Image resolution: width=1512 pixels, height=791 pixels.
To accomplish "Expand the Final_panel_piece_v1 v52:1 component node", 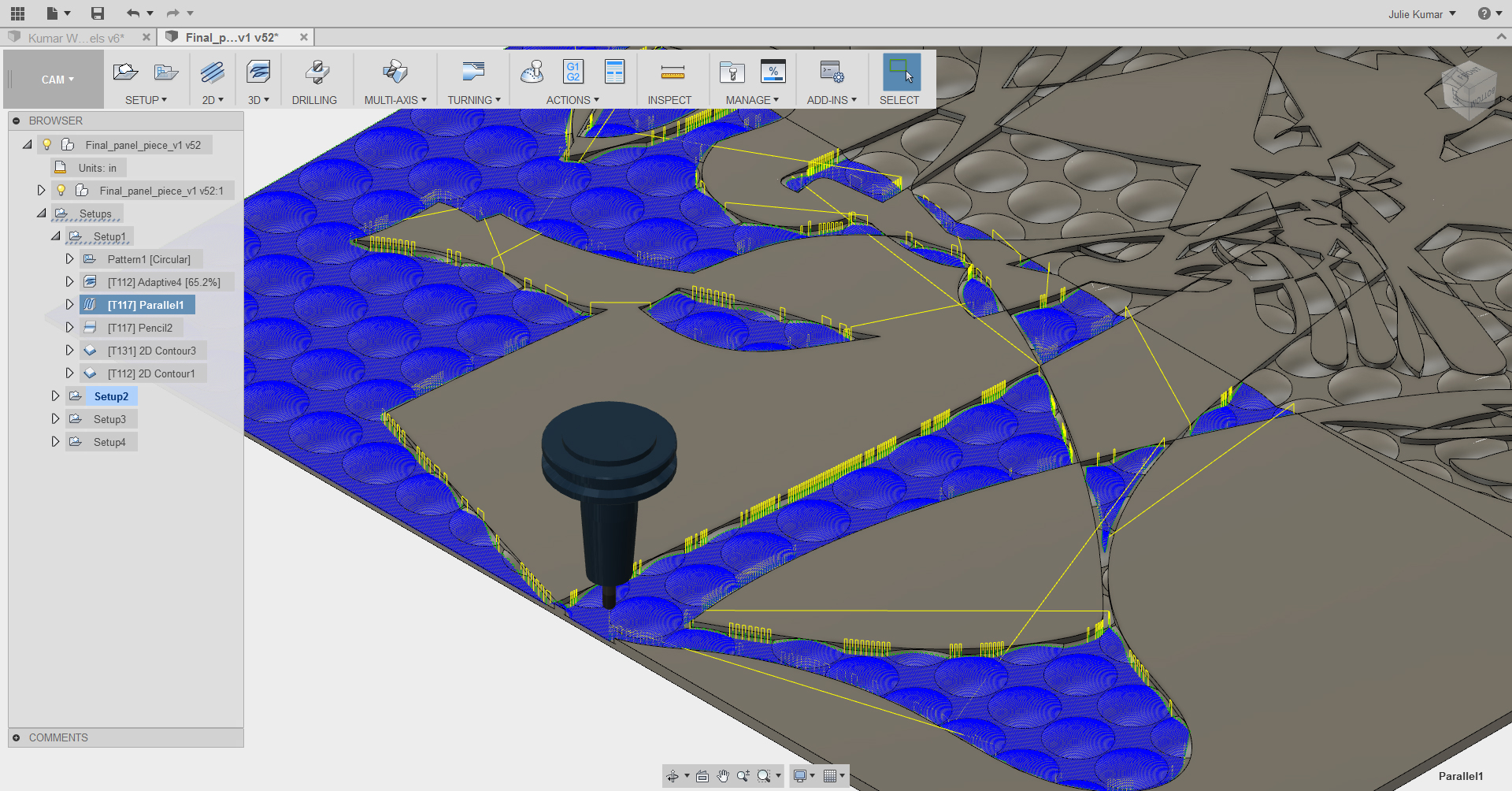I will point(41,191).
